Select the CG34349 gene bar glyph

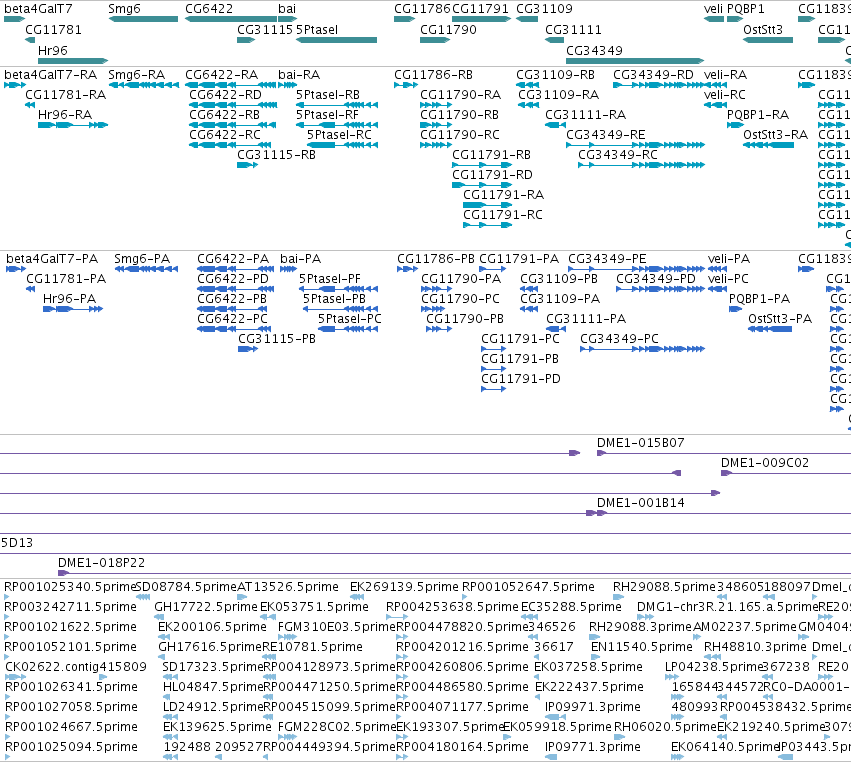click(x=635, y=61)
